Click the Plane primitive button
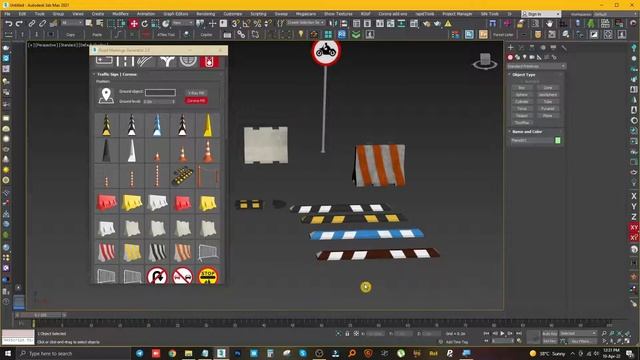The height and width of the screenshot is (360, 640). (548, 116)
